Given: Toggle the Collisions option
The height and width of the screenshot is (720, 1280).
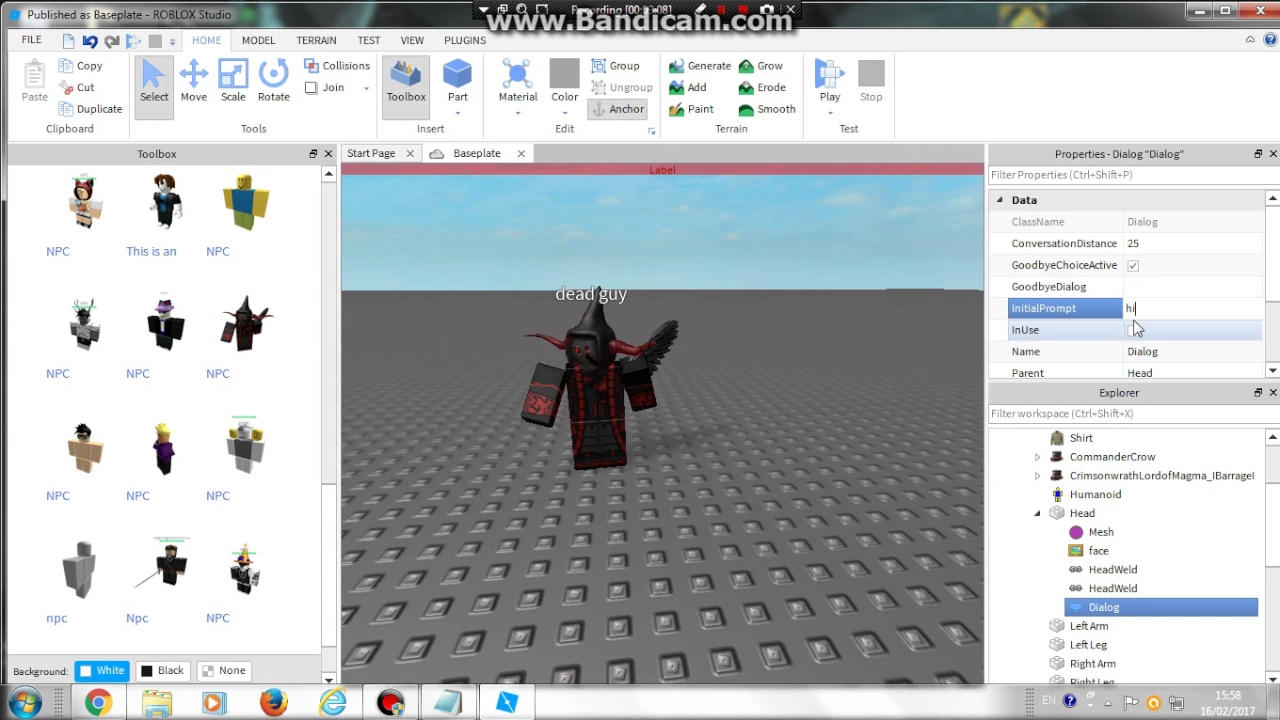Looking at the screenshot, I should 337,66.
